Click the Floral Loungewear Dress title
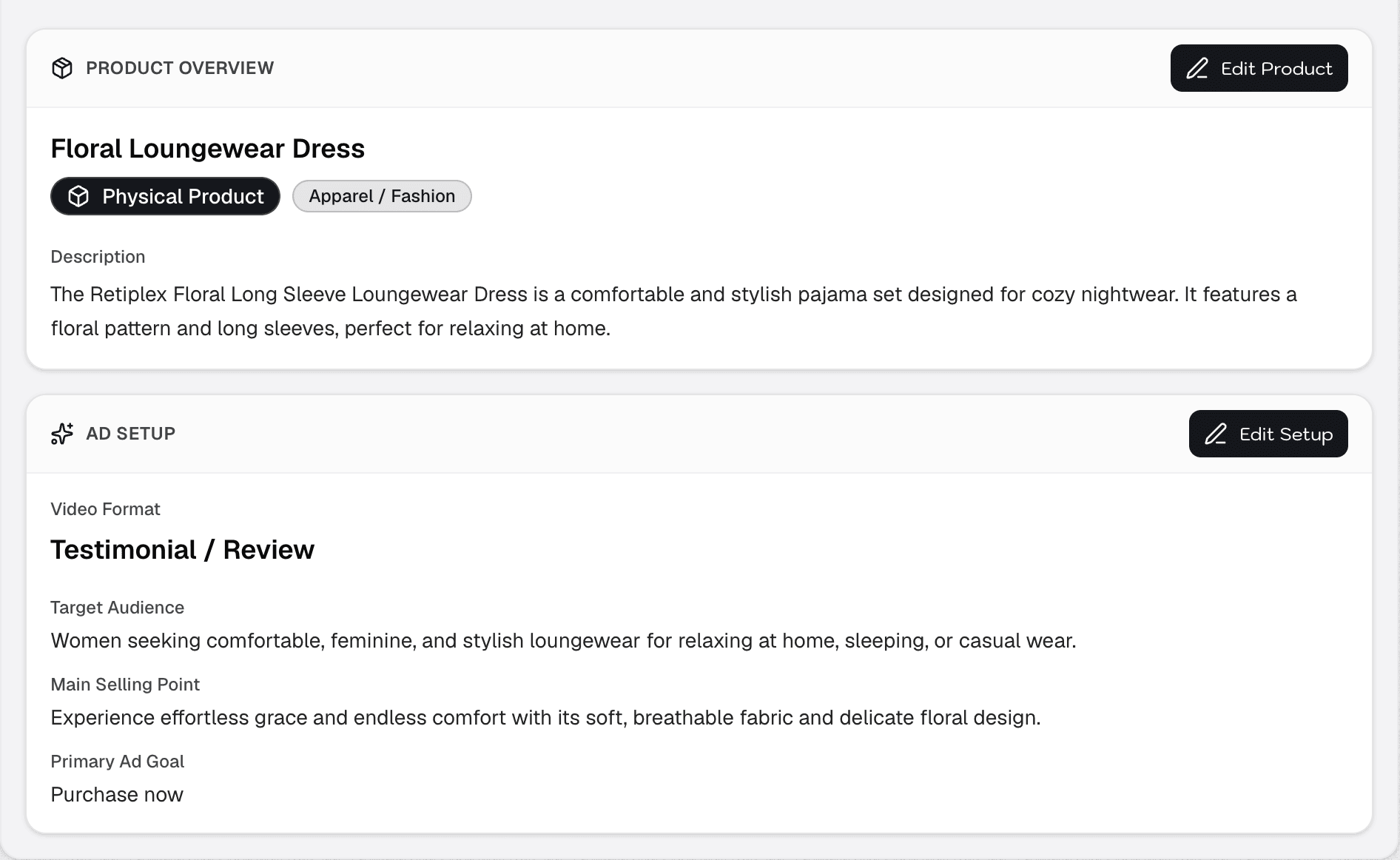Viewport: 1400px width, 860px height. click(208, 149)
